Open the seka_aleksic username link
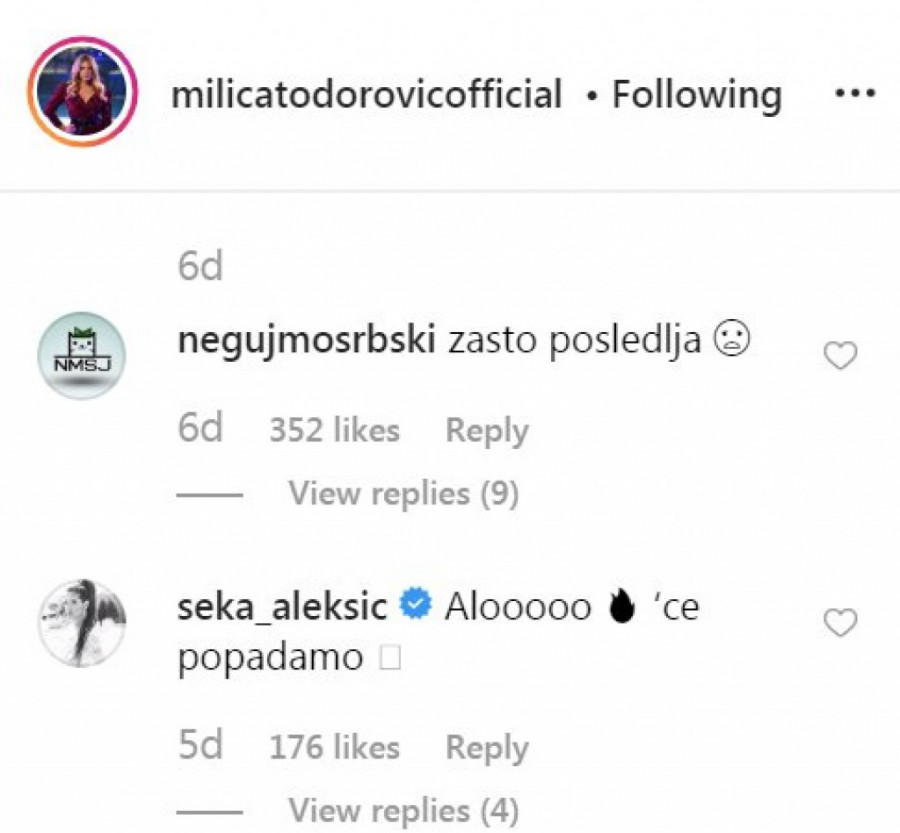The image size is (900, 833). (x=282, y=606)
